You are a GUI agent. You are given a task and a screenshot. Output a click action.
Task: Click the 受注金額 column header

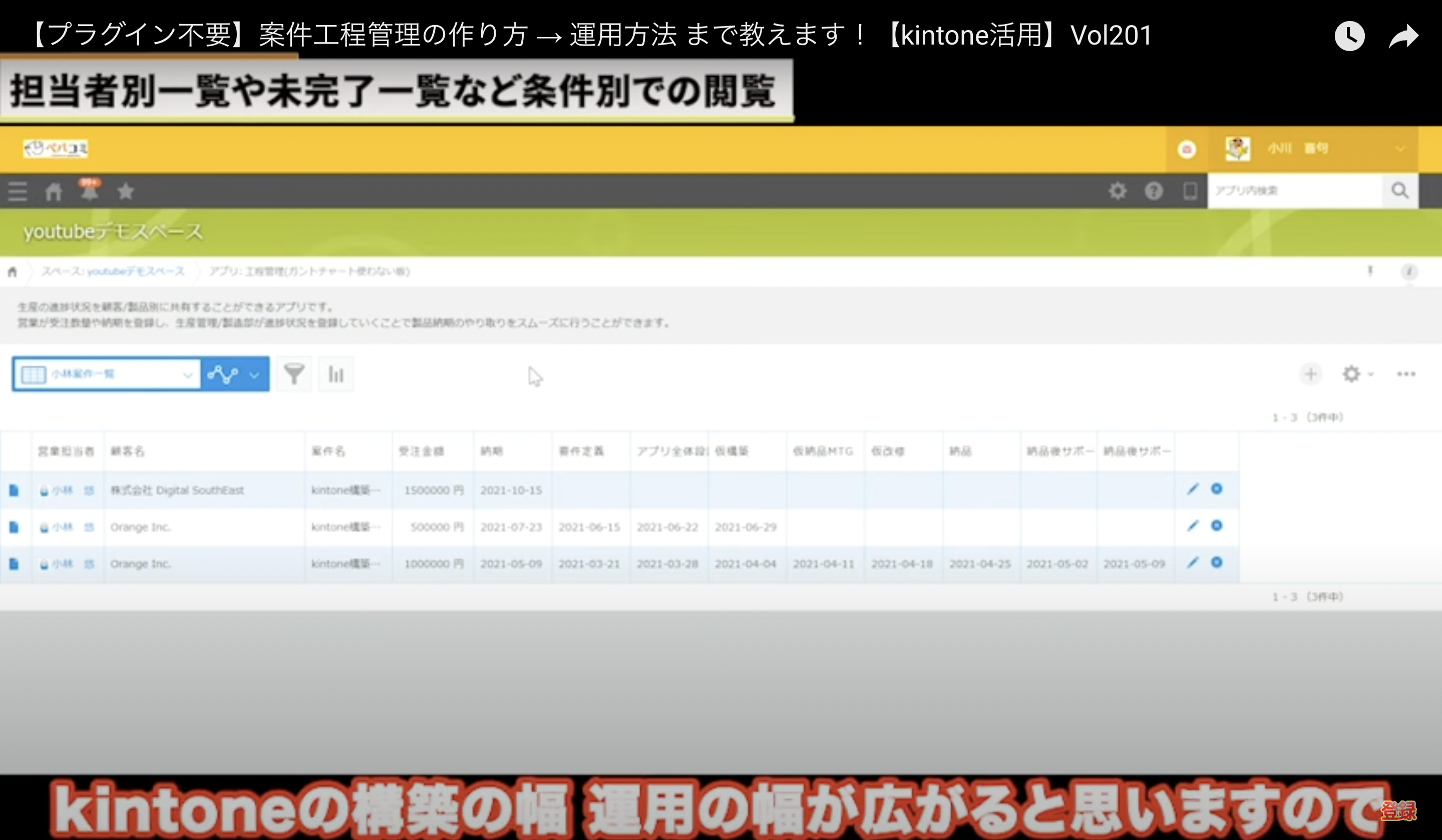421,451
